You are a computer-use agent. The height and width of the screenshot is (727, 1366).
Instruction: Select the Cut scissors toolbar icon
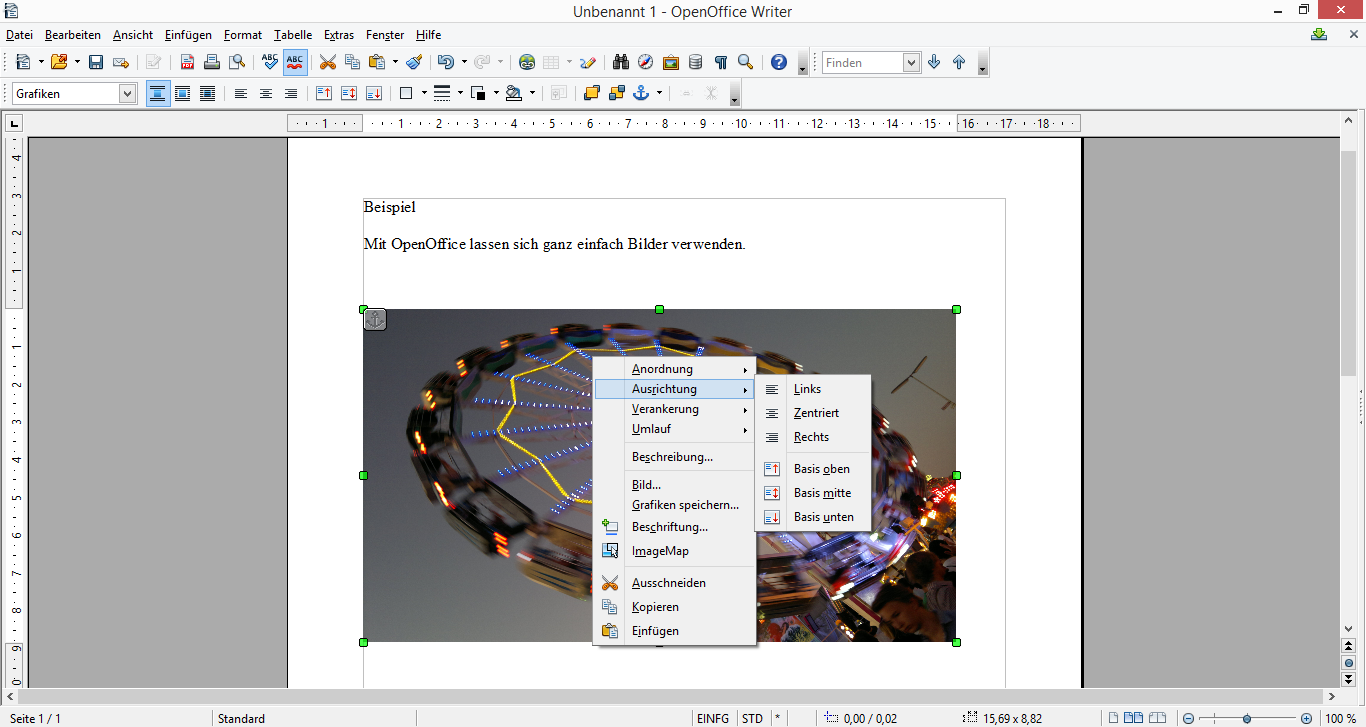point(327,62)
